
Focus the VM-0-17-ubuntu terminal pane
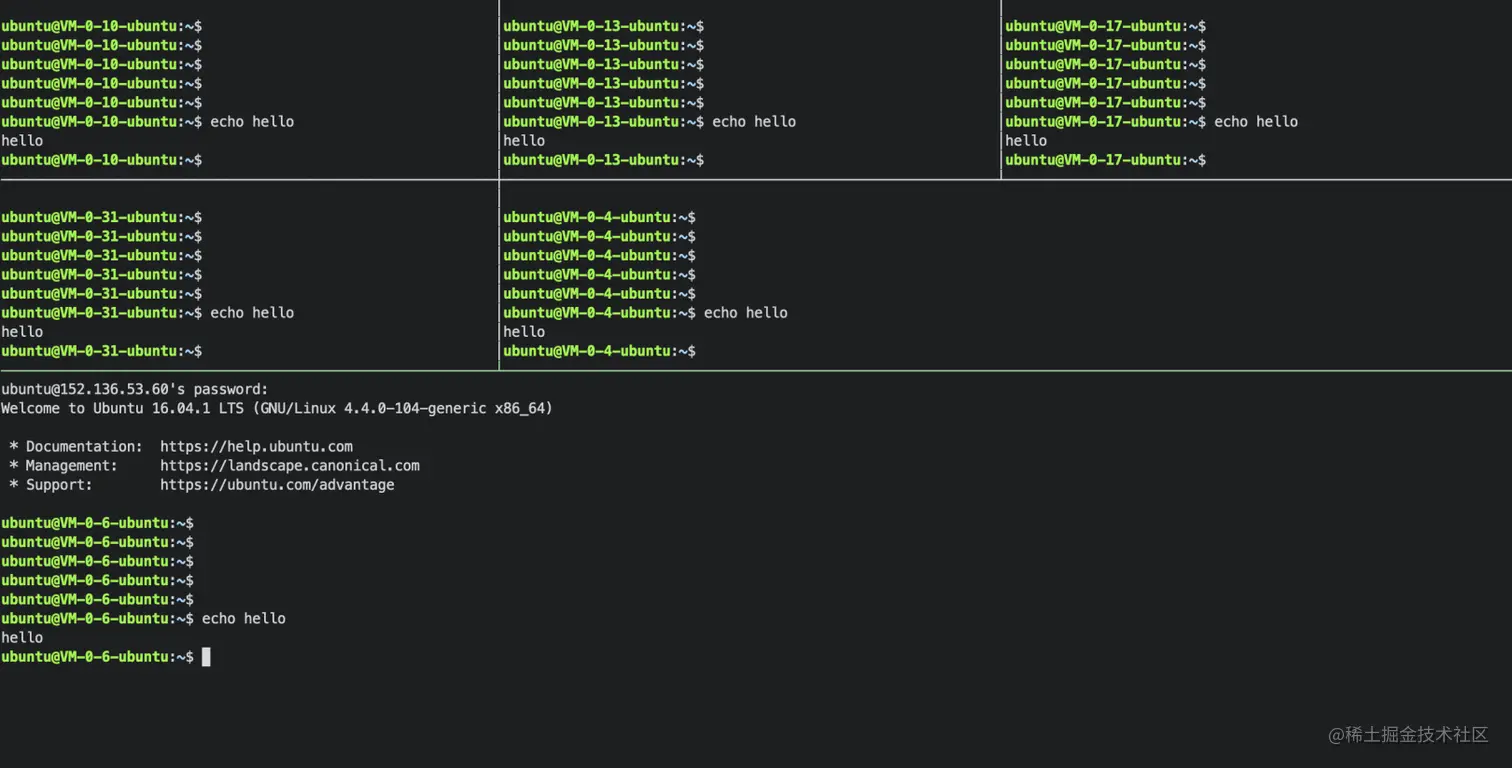1256,90
